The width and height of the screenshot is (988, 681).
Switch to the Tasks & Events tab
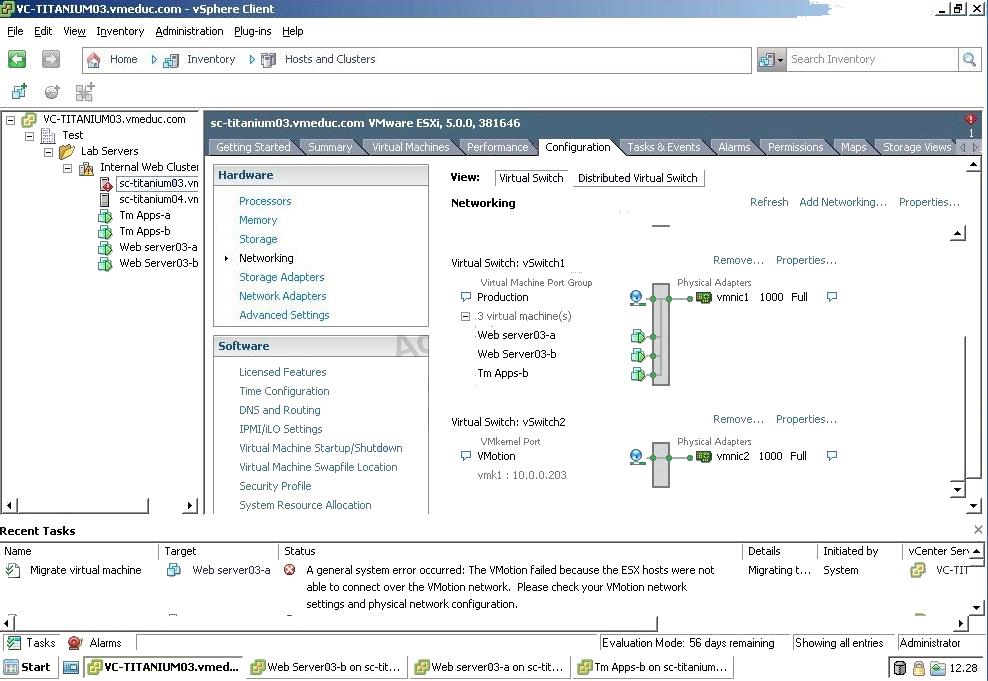point(663,147)
